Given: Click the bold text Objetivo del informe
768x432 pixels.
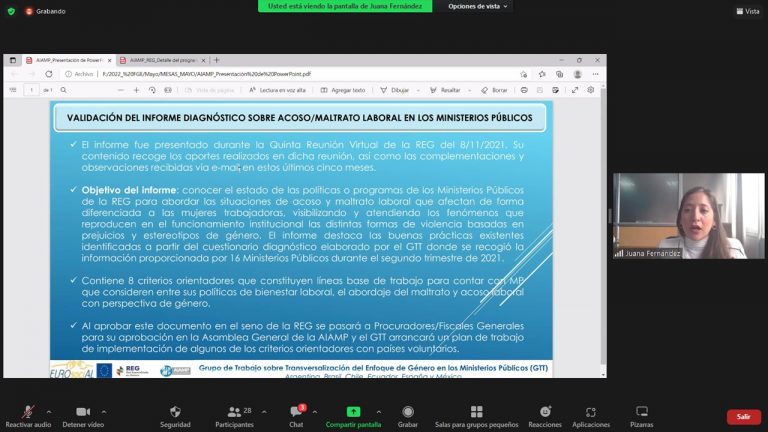Looking at the screenshot, I should [129, 190].
